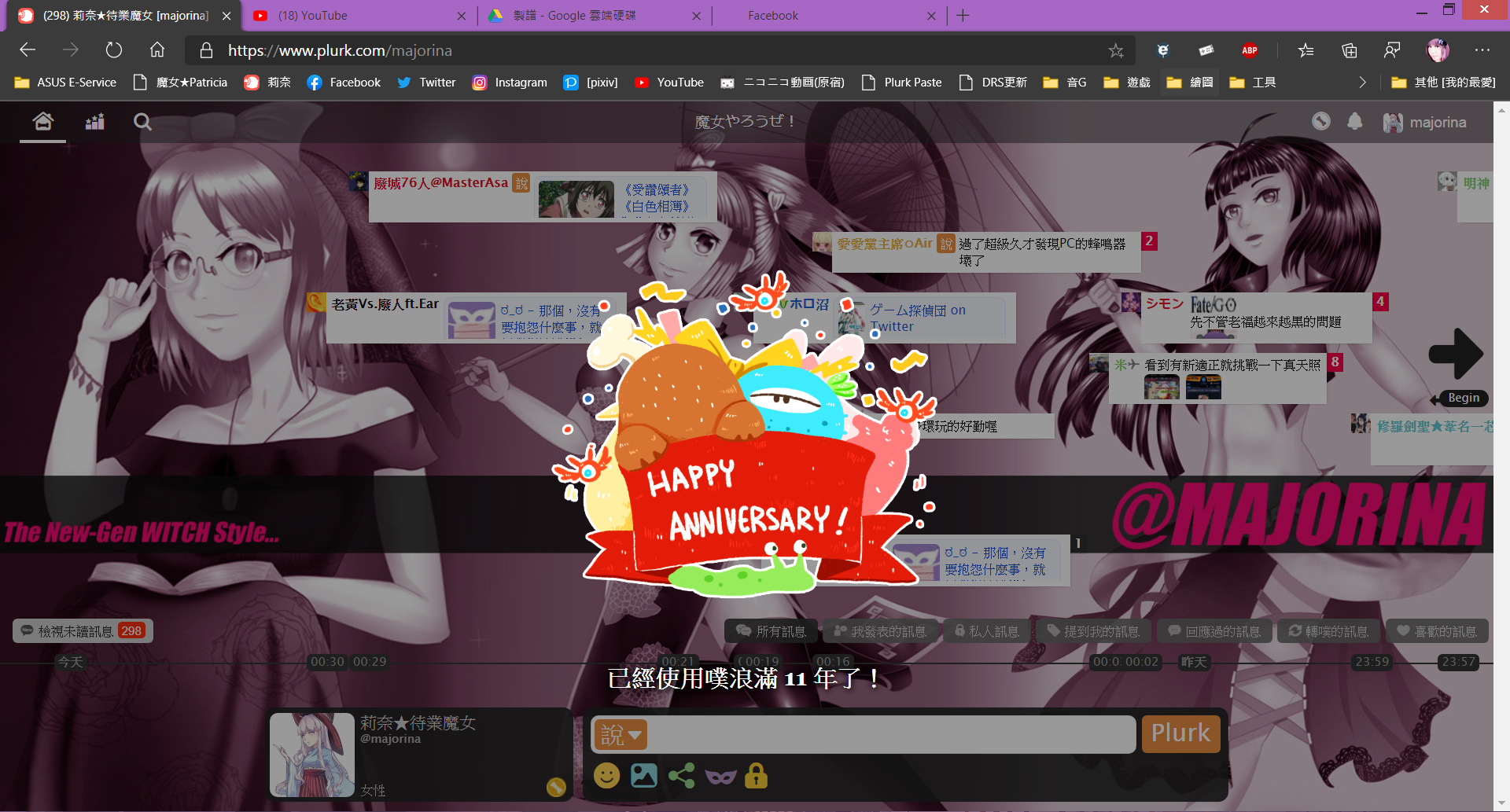Select the 所有訊息 filter tab

pos(771,631)
